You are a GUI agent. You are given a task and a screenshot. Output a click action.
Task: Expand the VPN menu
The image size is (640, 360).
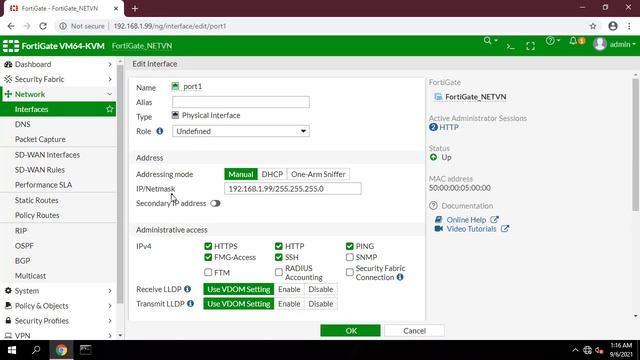coord(58,335)
